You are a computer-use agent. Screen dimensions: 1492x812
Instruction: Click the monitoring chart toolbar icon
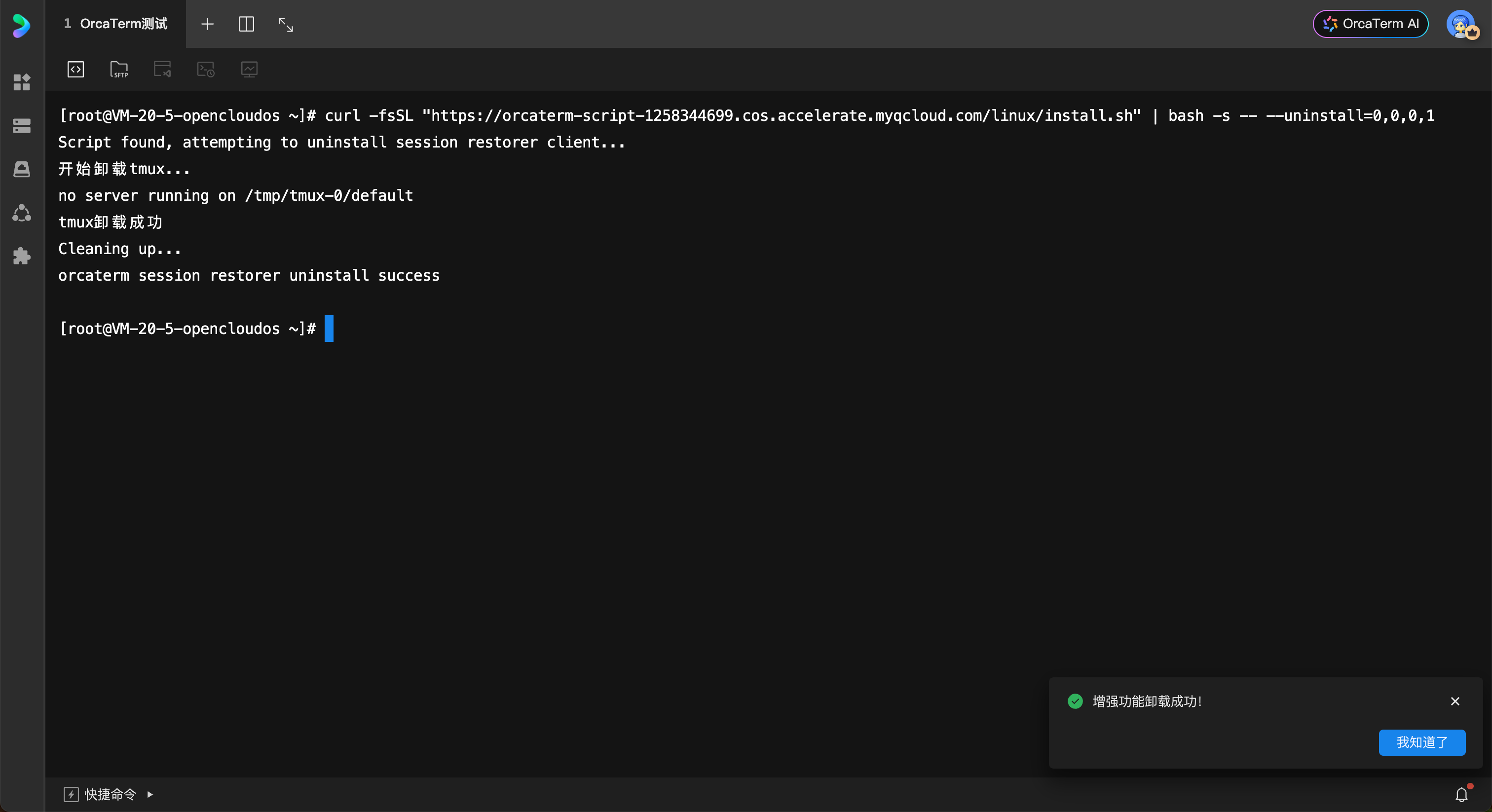point(249,70)
